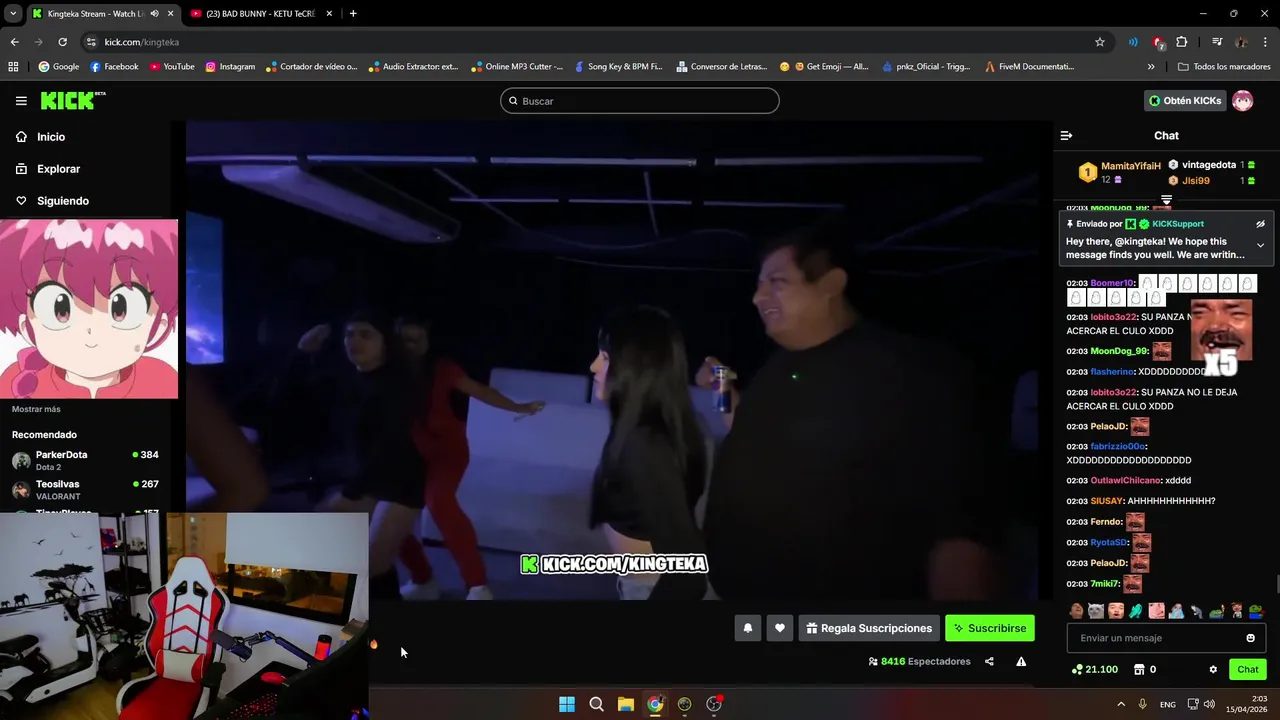Click the green Chat send button
The width and height of the screenshot is (1280, 720).
coord(1248,670)
